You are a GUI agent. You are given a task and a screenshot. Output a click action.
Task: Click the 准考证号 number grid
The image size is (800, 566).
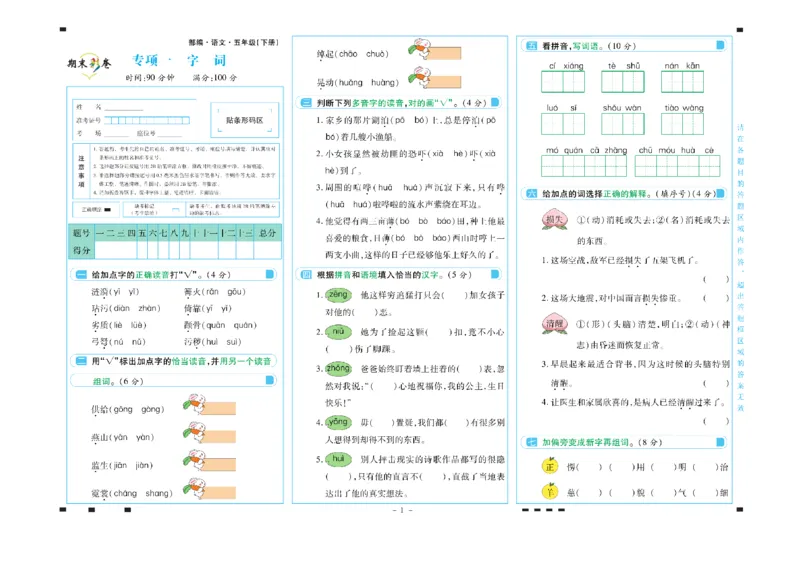click(x=147, y=120)
